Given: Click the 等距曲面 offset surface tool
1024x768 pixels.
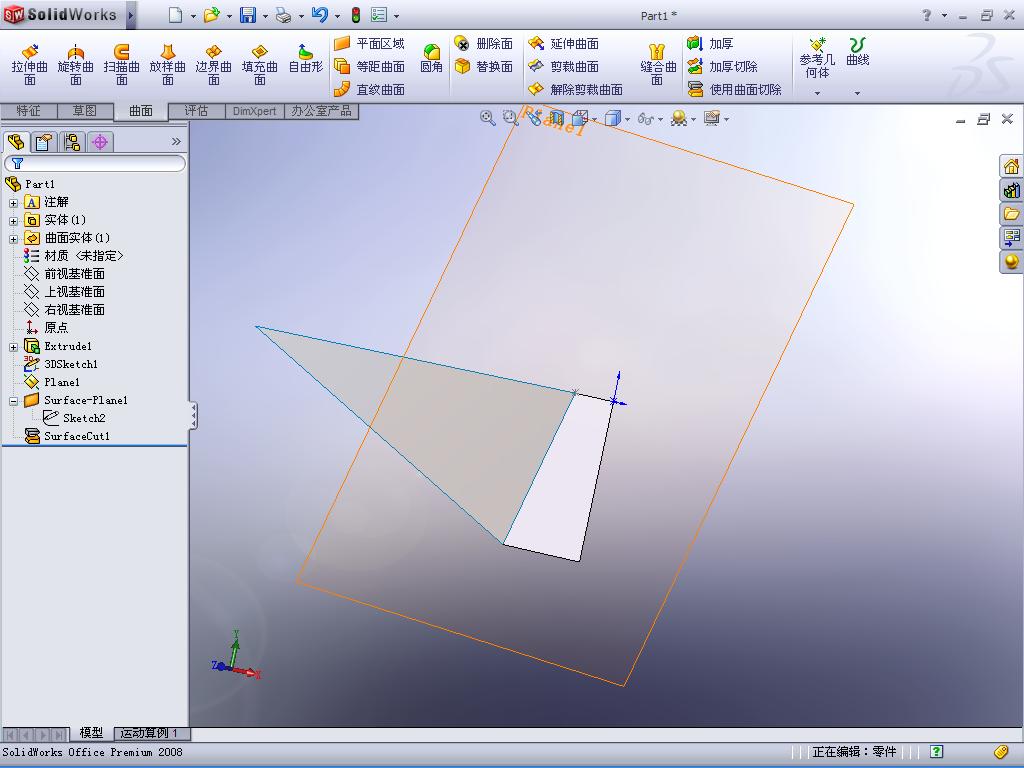Looking at the screenshot, I should [370, 67].
